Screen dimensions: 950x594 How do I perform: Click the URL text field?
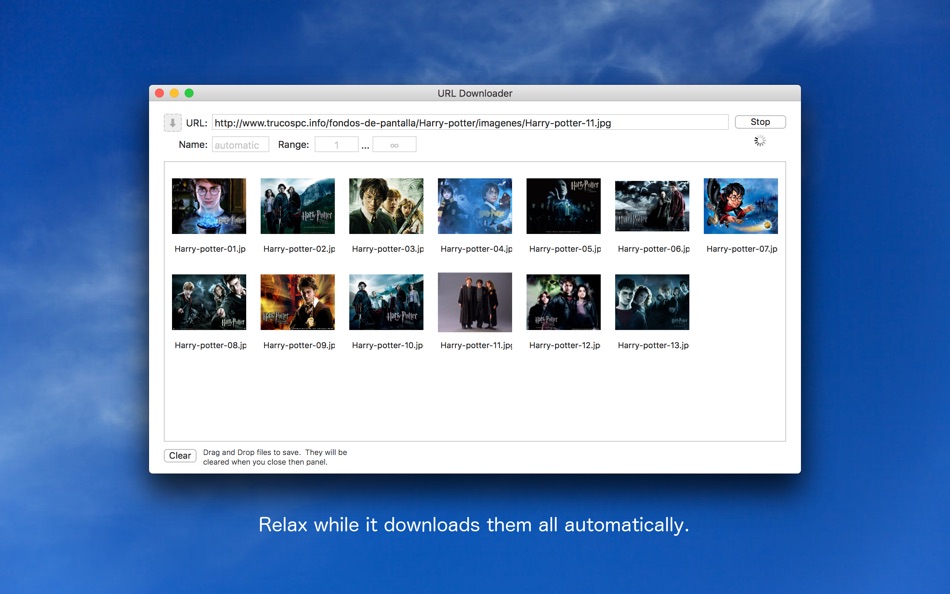pos(470,122)
